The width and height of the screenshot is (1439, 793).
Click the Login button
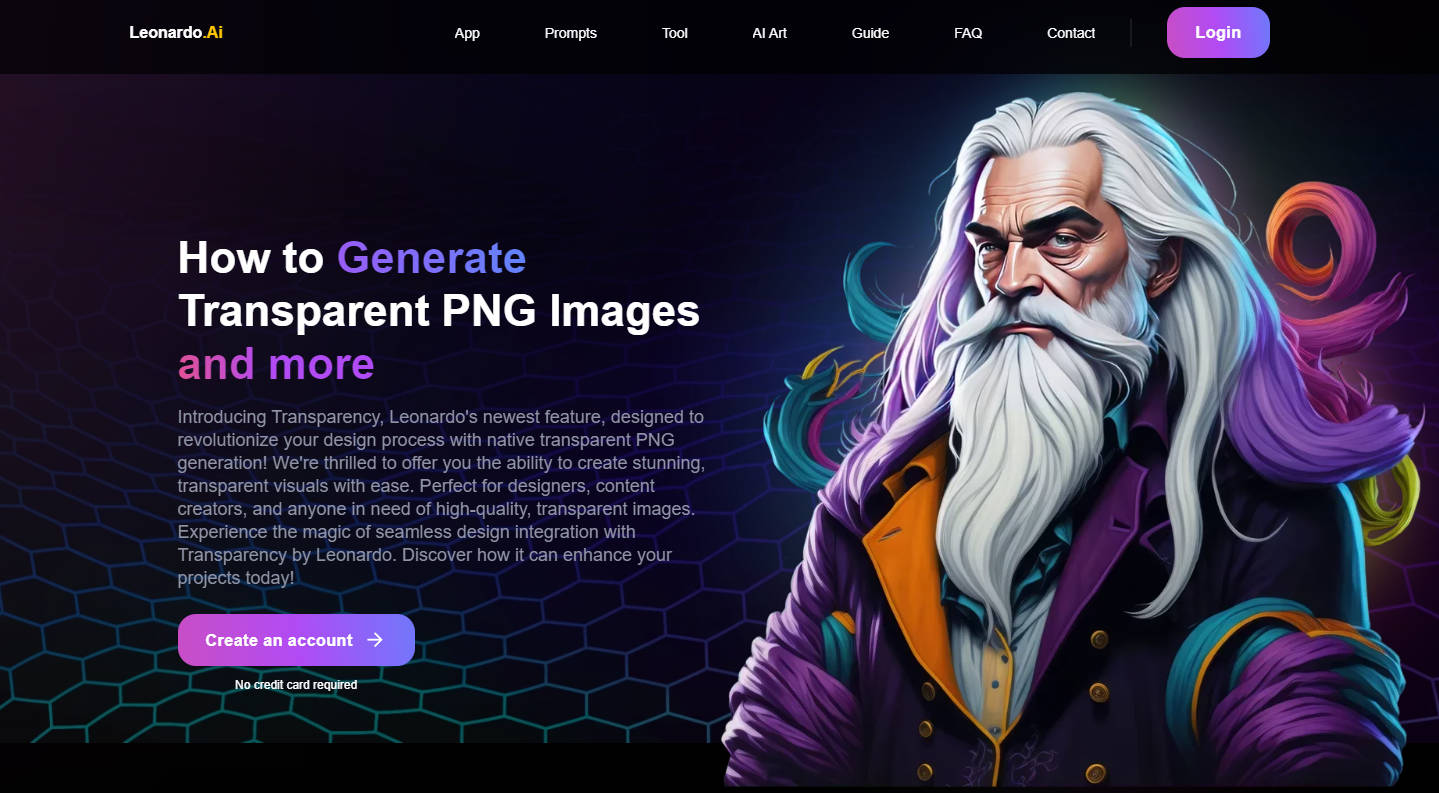pyautogui.click(x=1218, y=32)
